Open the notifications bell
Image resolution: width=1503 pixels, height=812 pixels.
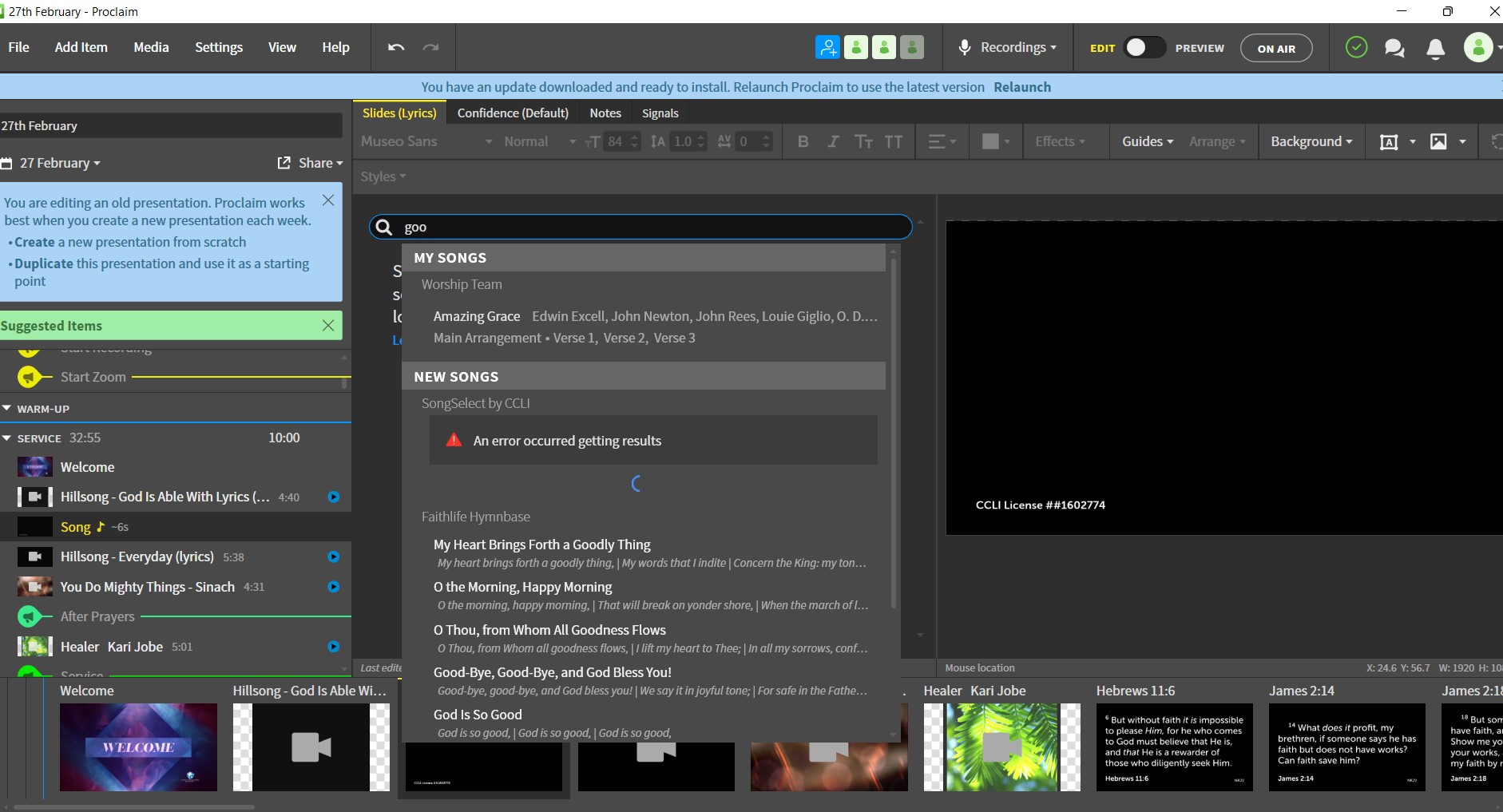point(1435,49)
